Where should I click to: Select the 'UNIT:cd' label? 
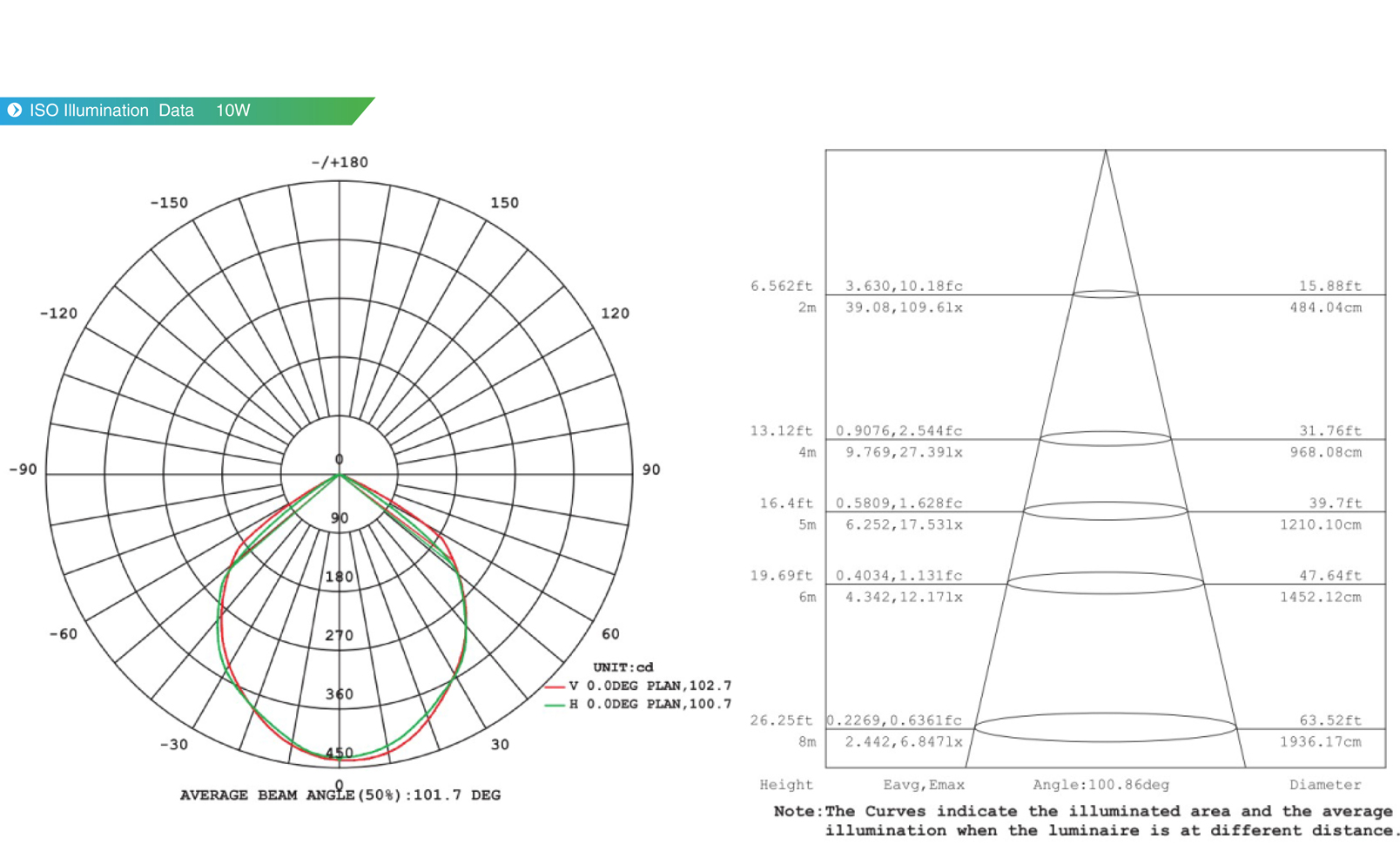623,667
